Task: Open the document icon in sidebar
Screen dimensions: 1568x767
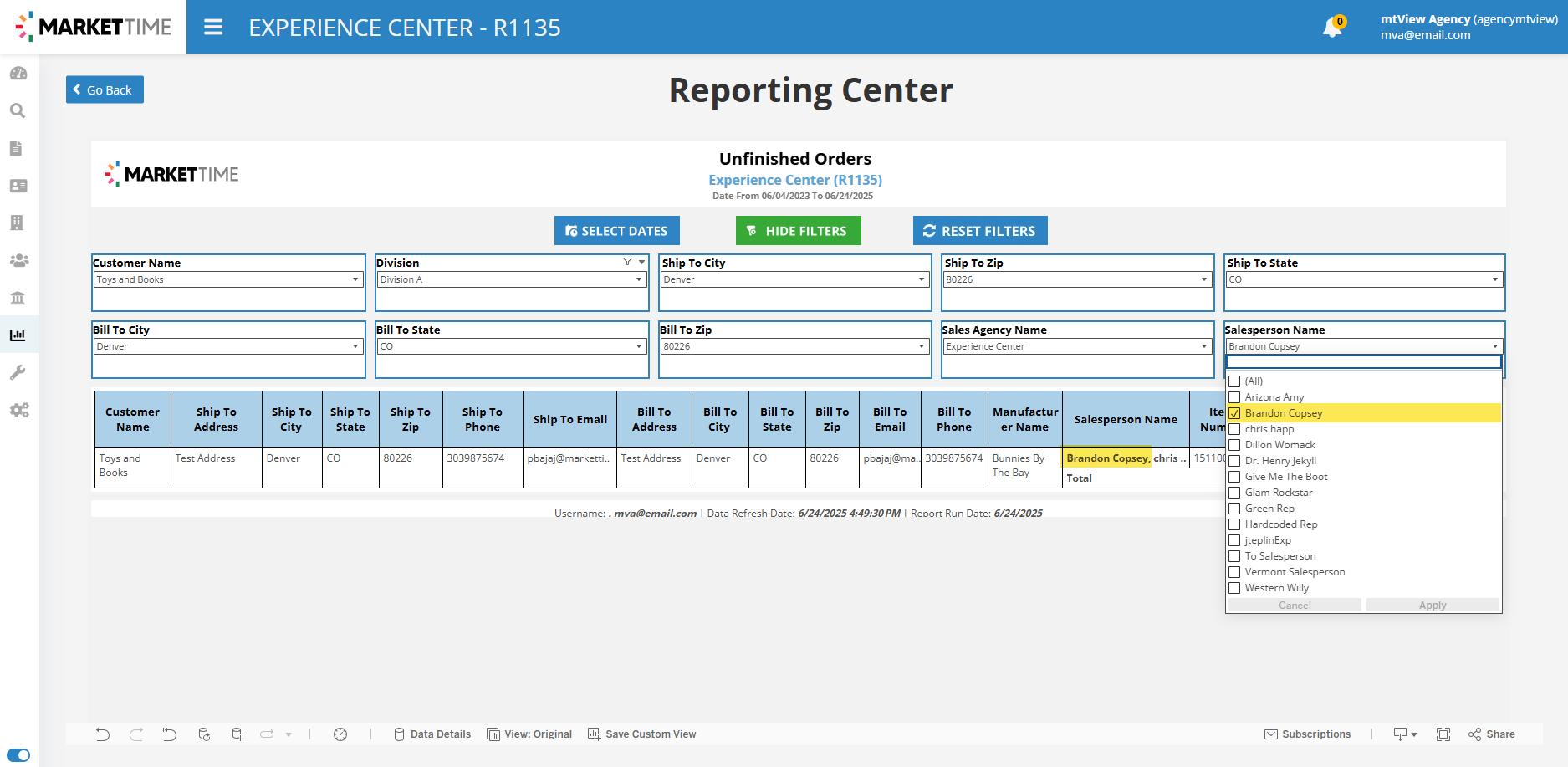Action: (16, 148)
